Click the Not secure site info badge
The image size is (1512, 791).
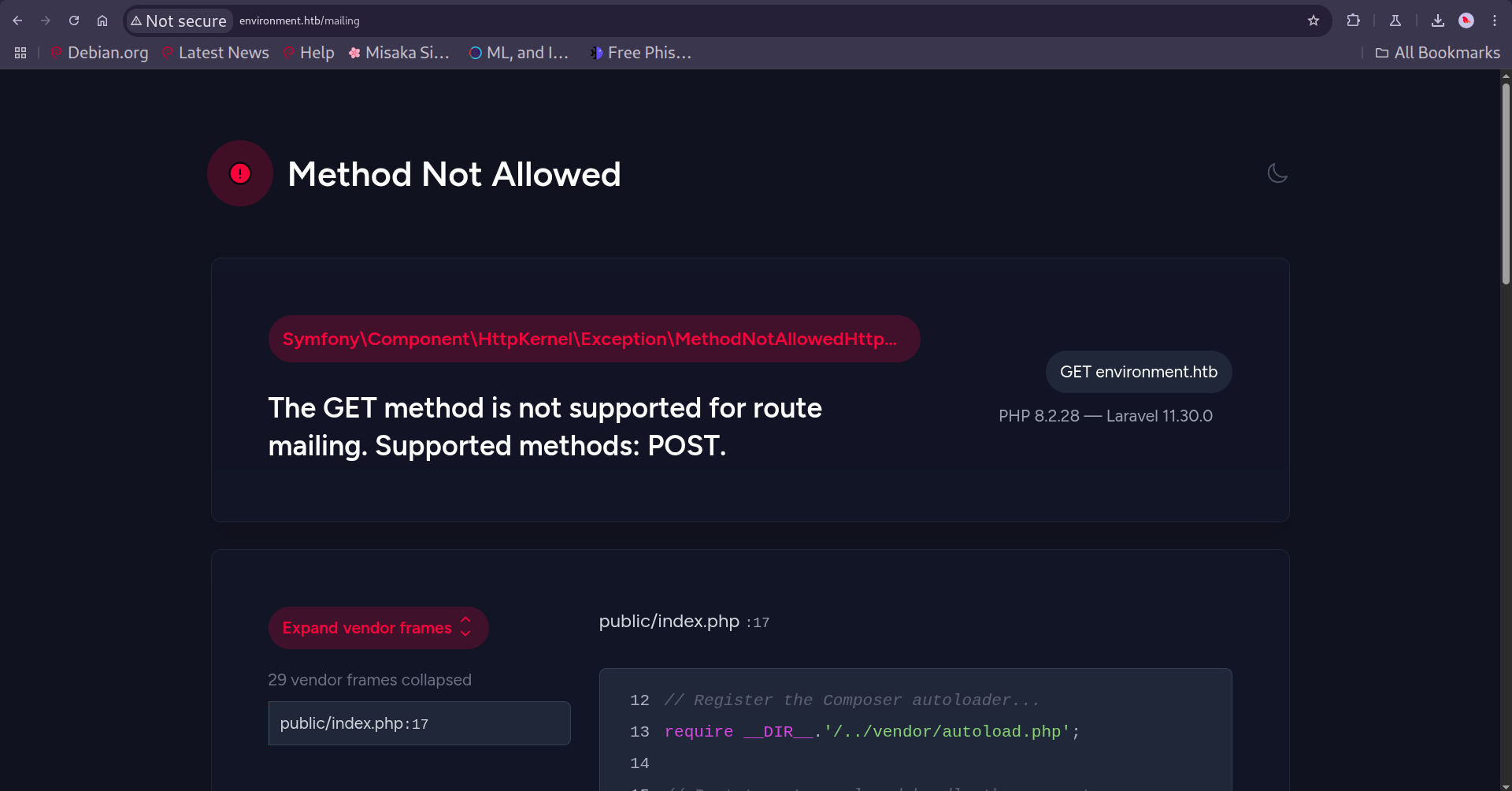(x=179, y=20)
